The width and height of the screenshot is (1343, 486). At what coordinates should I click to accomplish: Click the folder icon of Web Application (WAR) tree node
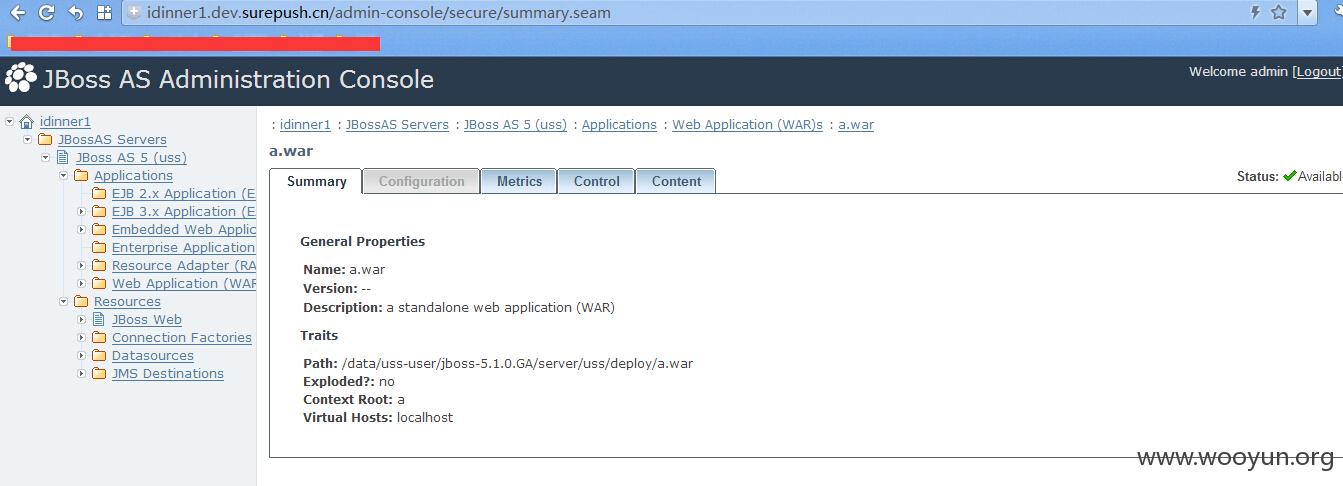[x=99, y=284]
